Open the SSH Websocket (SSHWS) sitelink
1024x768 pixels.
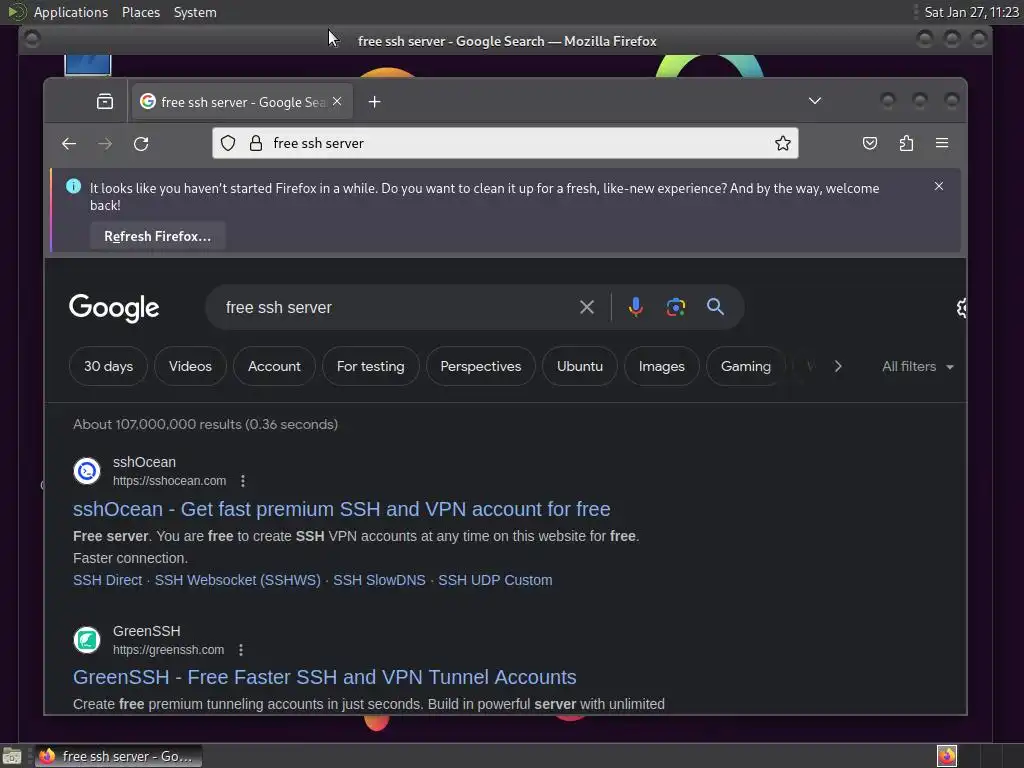[238, 580]
